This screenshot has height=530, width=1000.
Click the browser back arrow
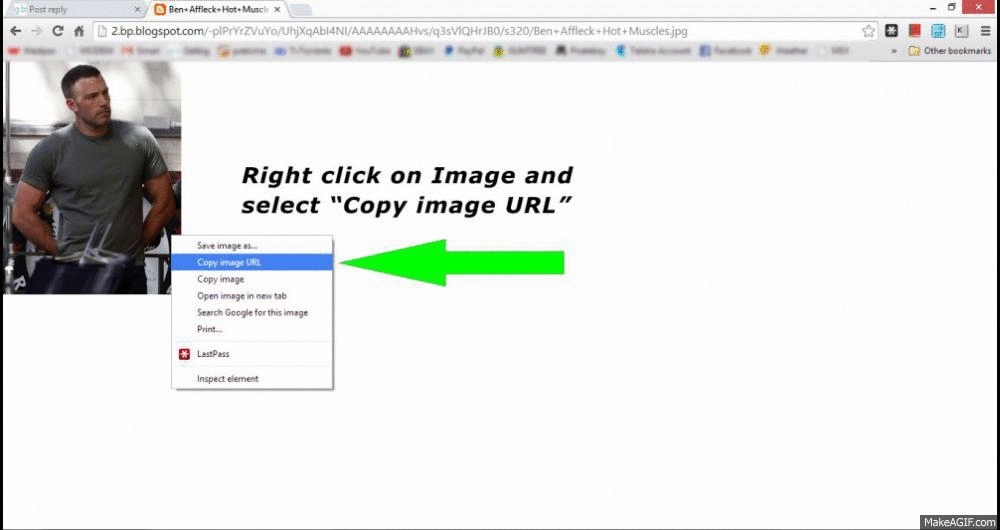tap(15, 31)
